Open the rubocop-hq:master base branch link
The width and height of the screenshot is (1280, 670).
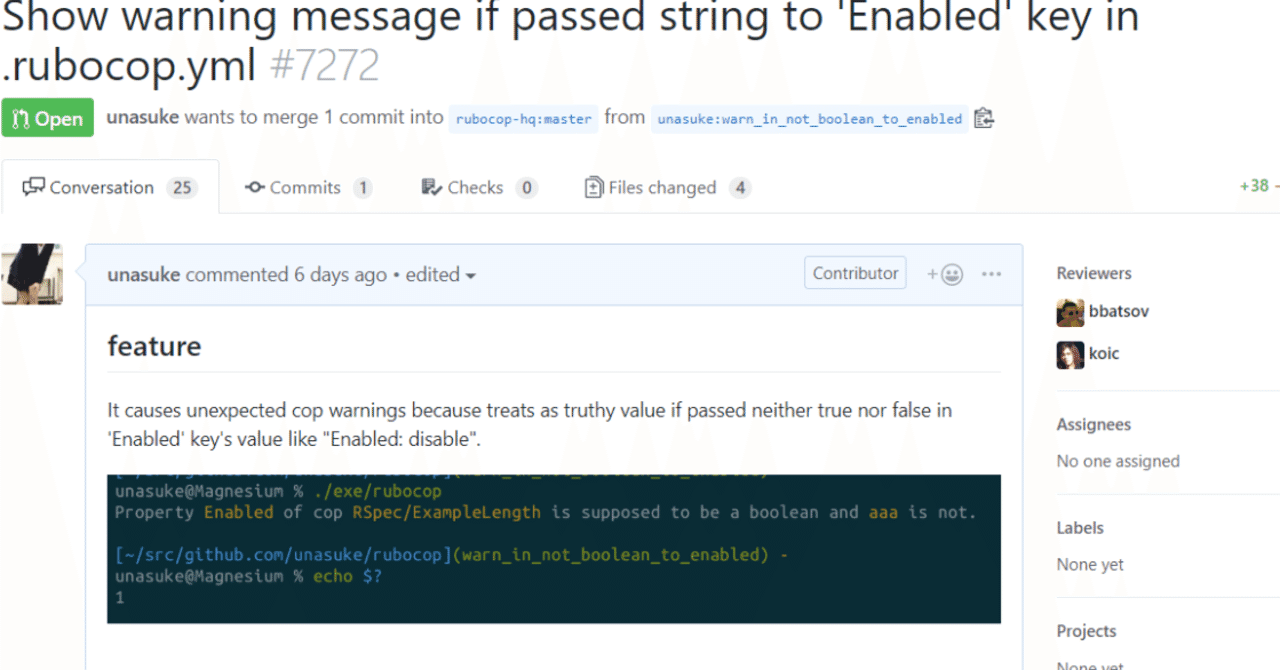coord(523,118)
